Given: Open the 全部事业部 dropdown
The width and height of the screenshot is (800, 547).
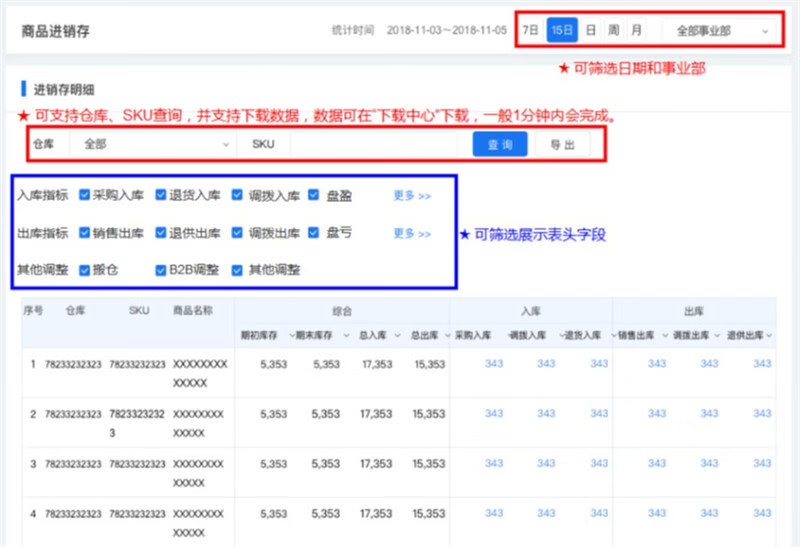Looking at the screenshot, I should tap(721, 31).
